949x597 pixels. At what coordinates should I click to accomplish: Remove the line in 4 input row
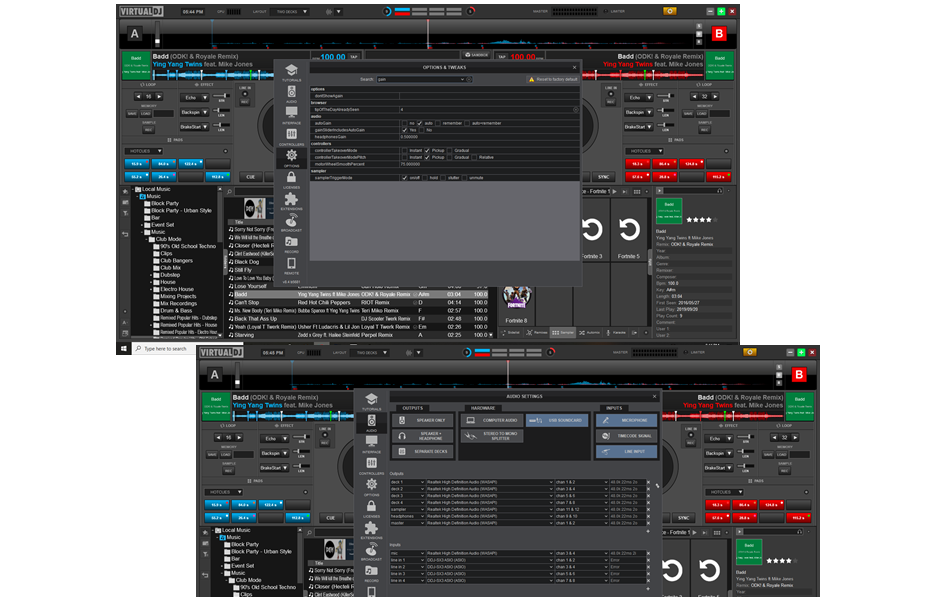click(x=648, y=581)
